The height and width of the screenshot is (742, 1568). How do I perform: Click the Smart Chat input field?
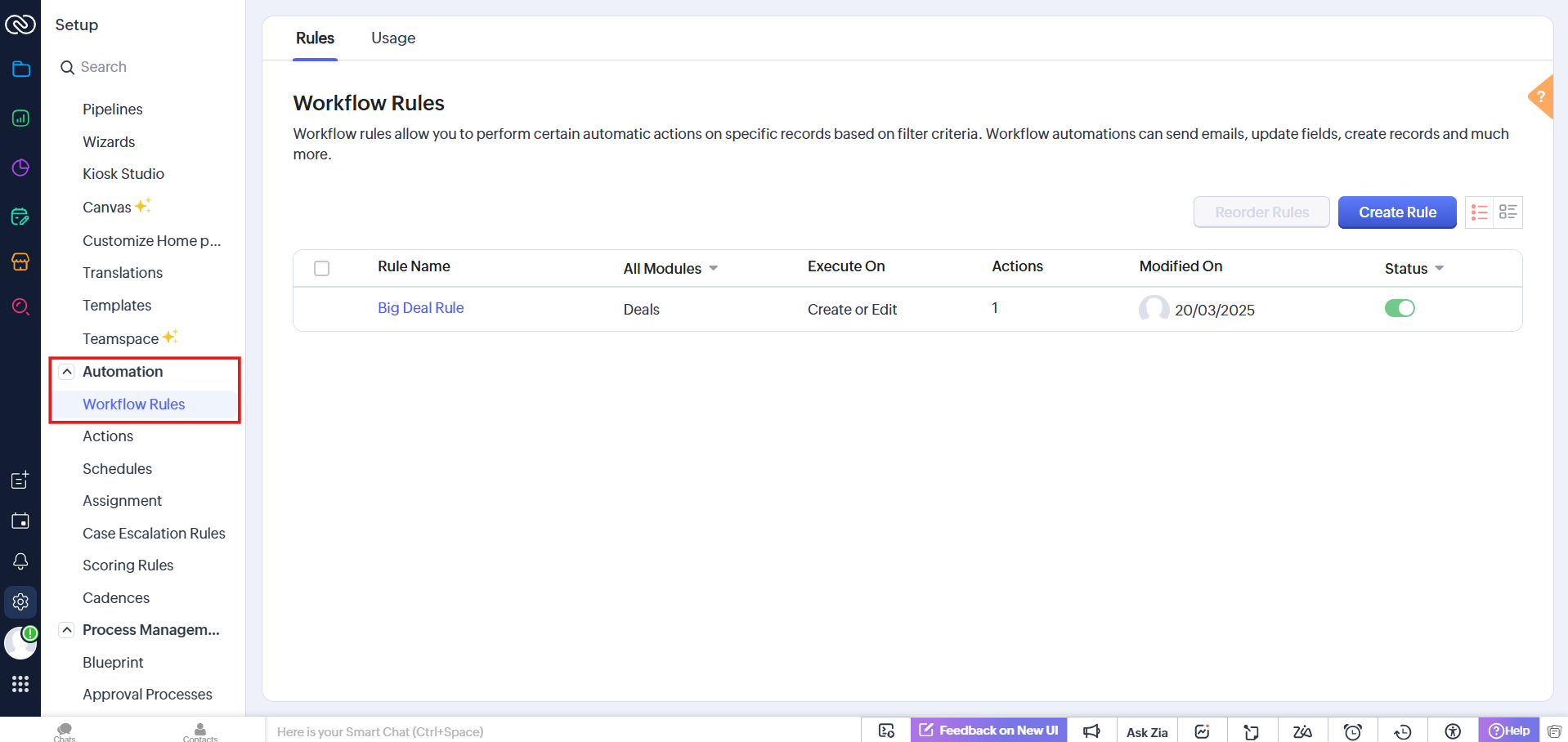(564, 731)
